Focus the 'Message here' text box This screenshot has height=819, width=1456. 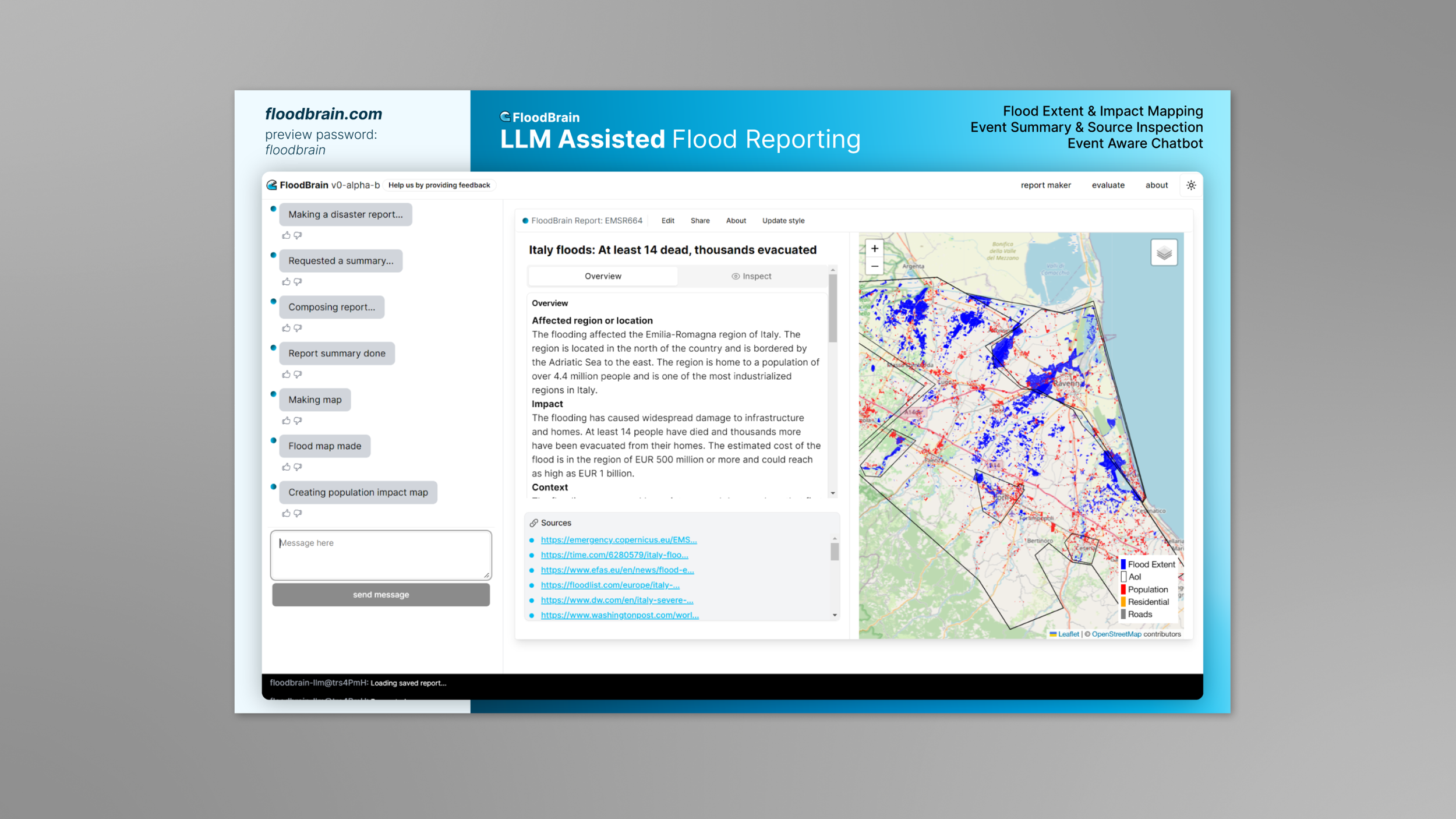point(380,555)
